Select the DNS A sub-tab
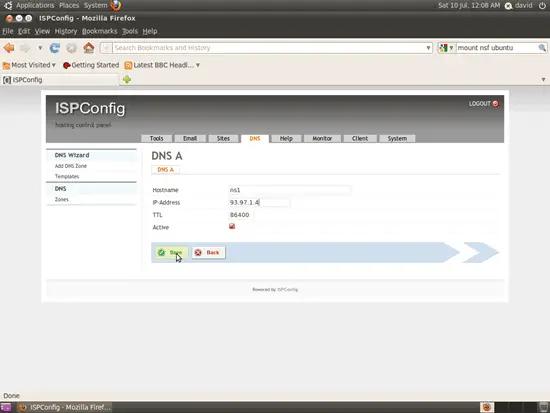Screen dimensions: 550x413 pyautogui.click(x=166, y=169)
